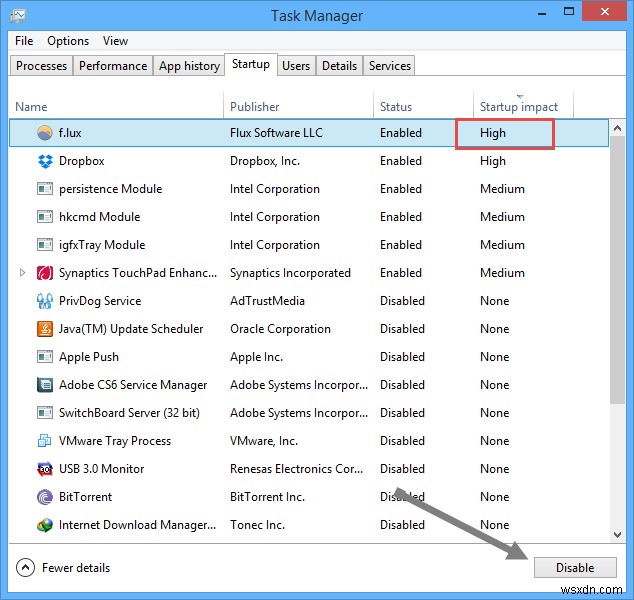The width and height of the screenshot is (634, 600).
Task: Click the scrollbar up arrow
Action: pyautogui.click(x=617, y=129)
